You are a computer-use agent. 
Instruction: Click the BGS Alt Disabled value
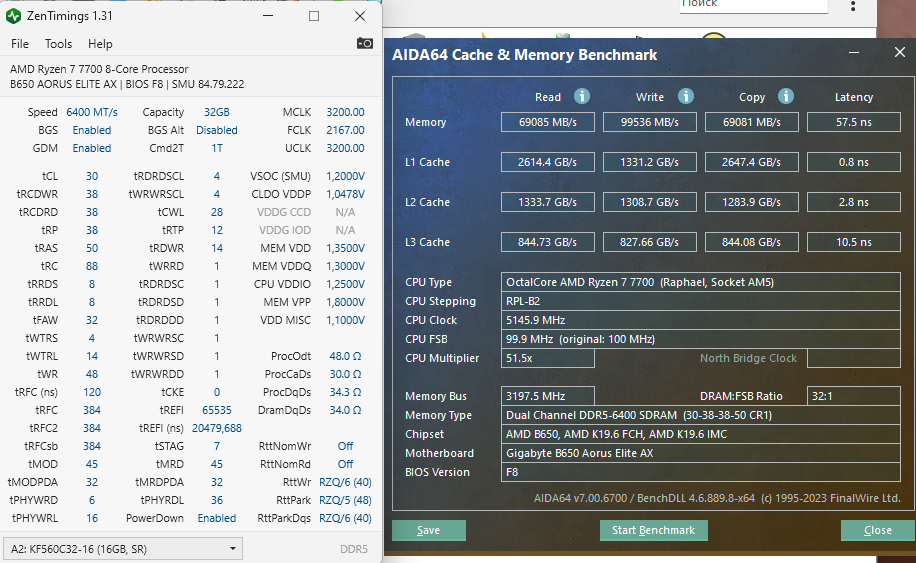[x=217, y=130]
